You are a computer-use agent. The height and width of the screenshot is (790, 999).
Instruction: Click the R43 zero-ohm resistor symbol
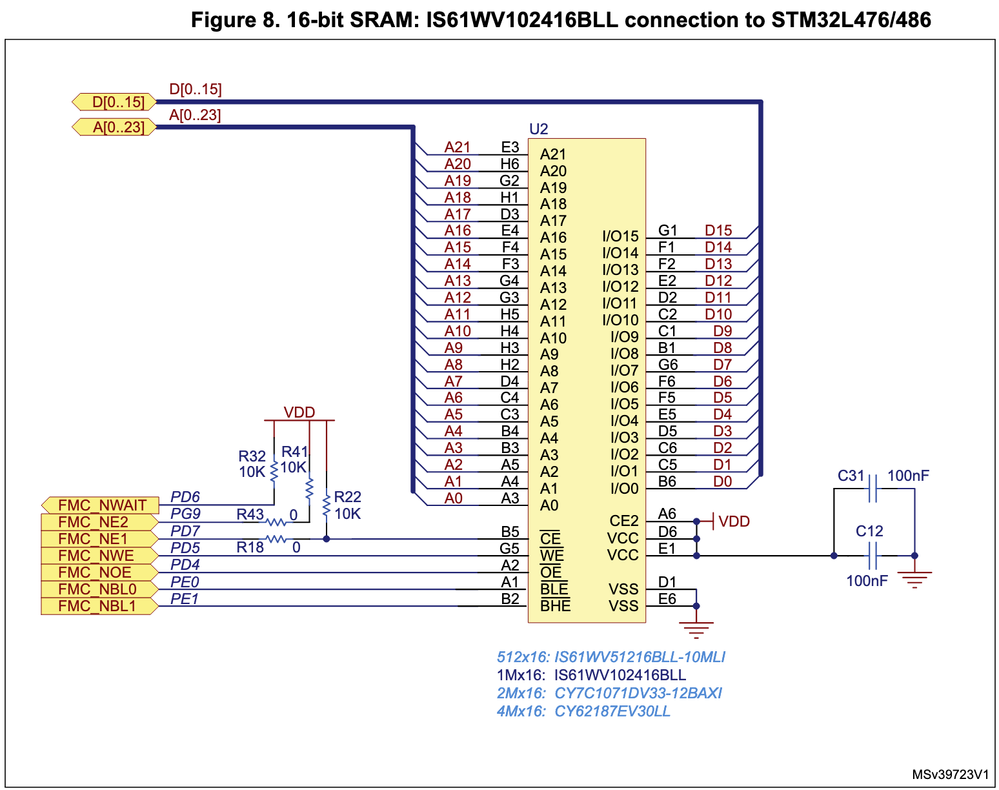tap(276, 522)
